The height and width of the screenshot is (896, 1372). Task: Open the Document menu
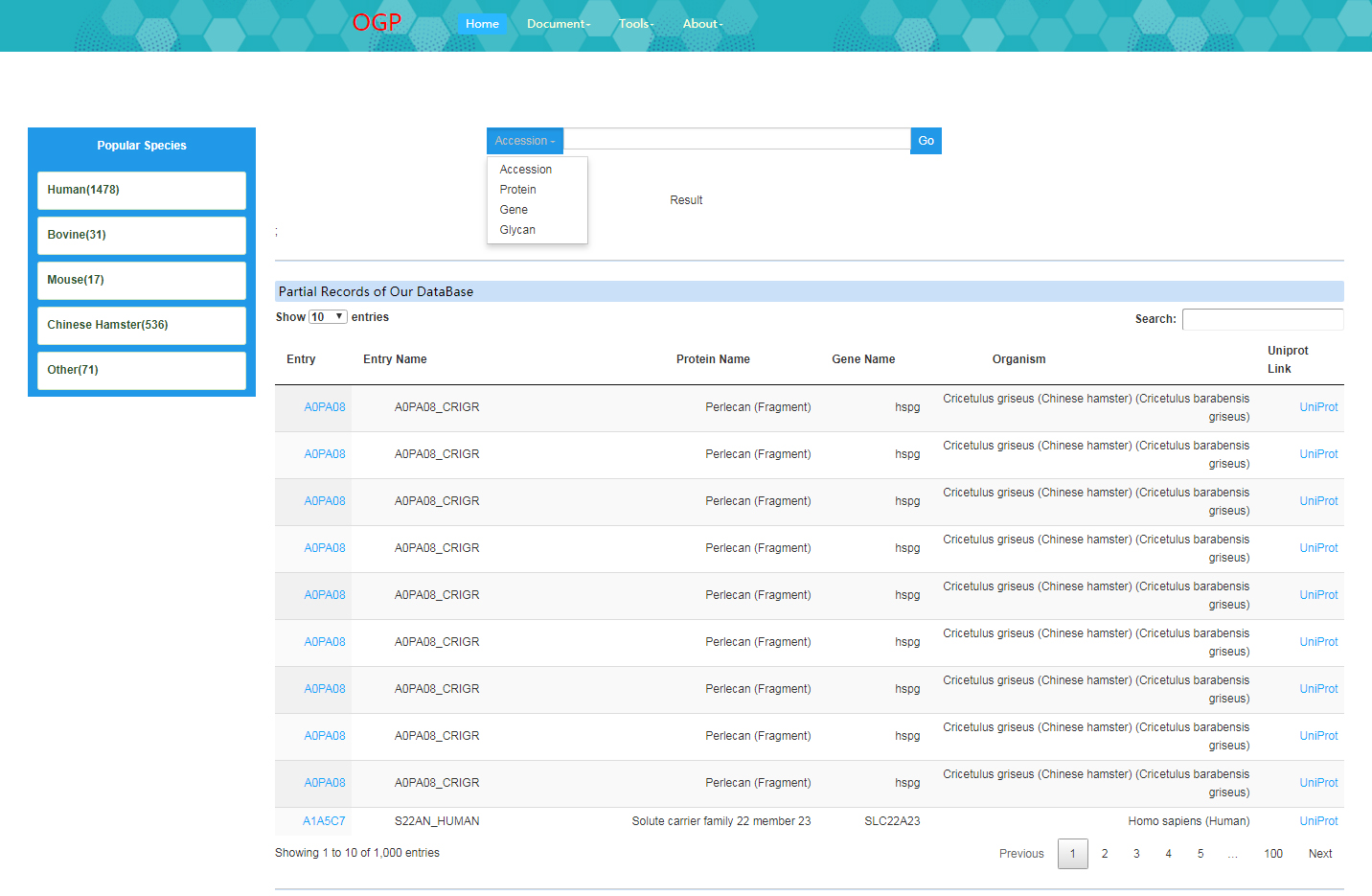(559, 24)
